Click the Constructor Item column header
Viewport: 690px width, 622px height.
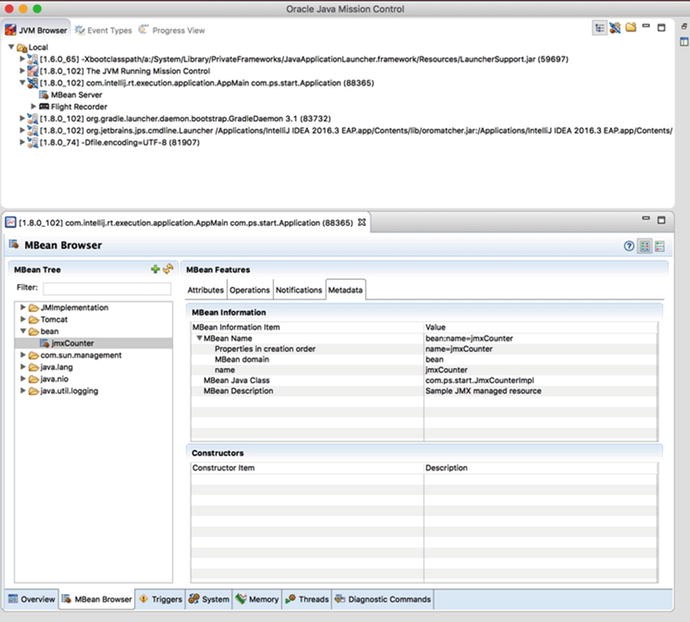(x=307, y=467)
